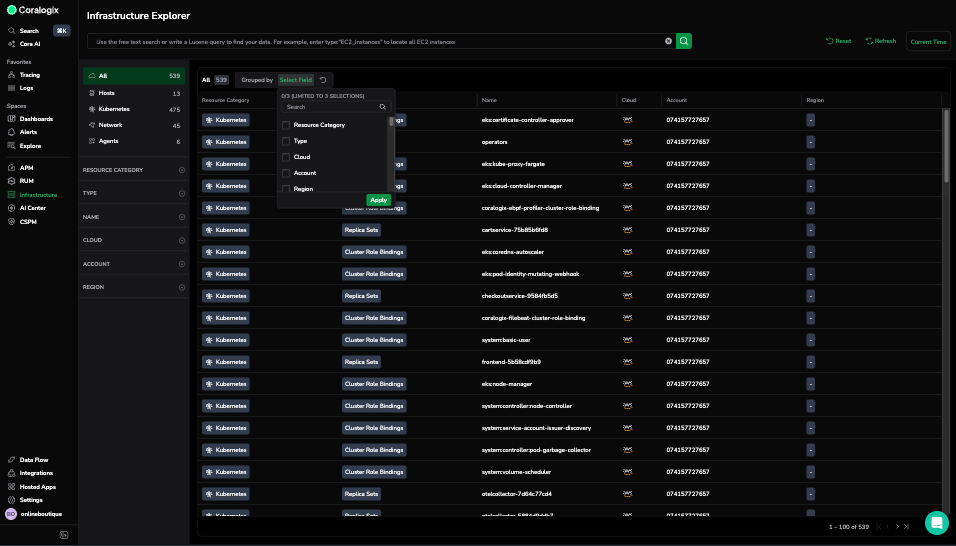Go to Alerts in the sidebar
The image size is (956, 546).
(28, 132)
